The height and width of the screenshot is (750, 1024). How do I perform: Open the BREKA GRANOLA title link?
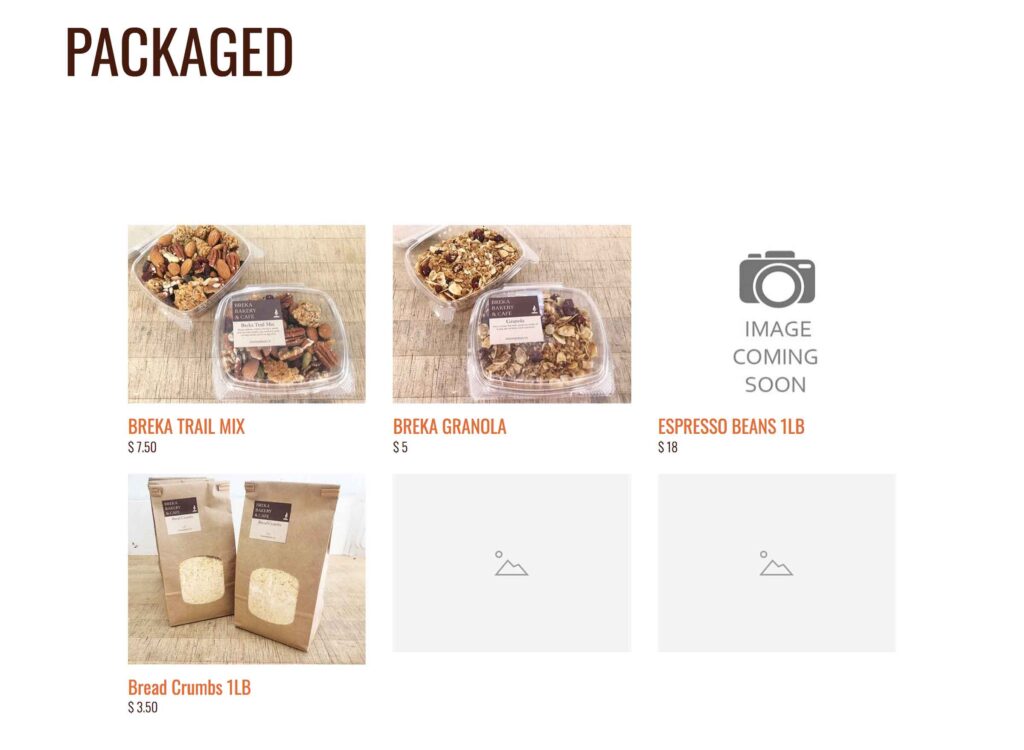point(449,427)
